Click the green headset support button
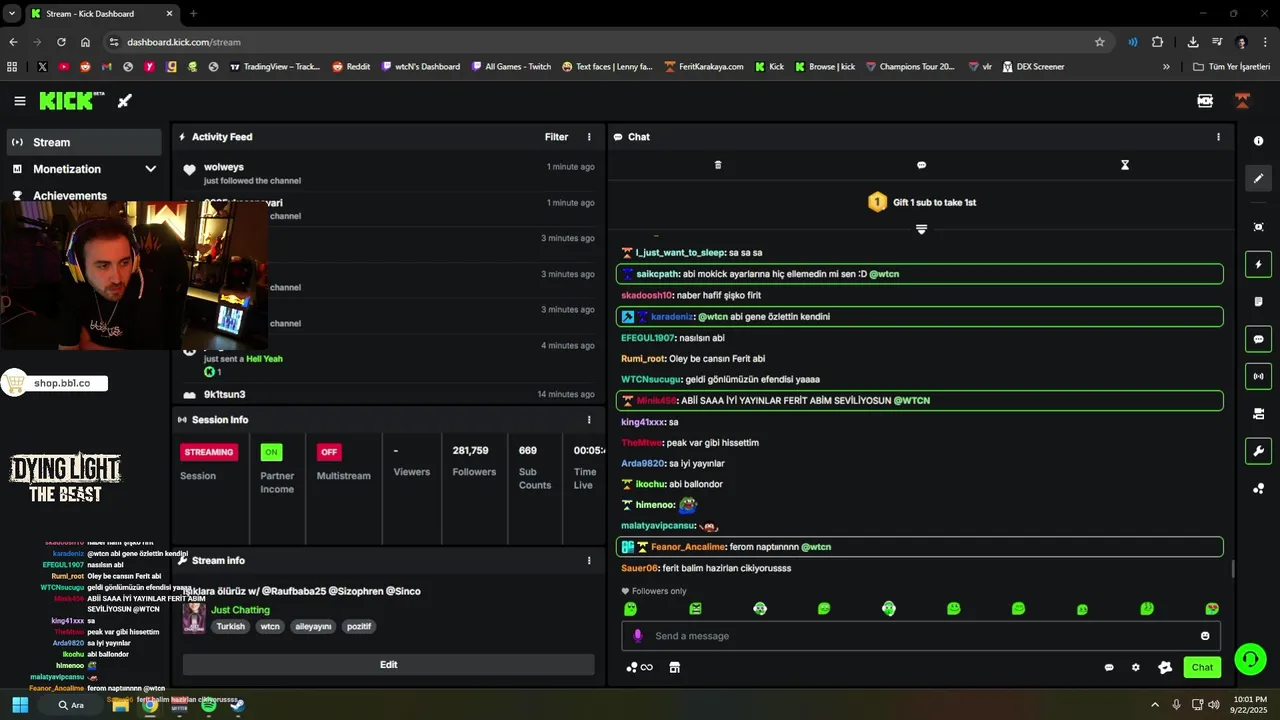Image resolution: width=1280 pixels, height=720 pixels. [x=1250, y=659]
